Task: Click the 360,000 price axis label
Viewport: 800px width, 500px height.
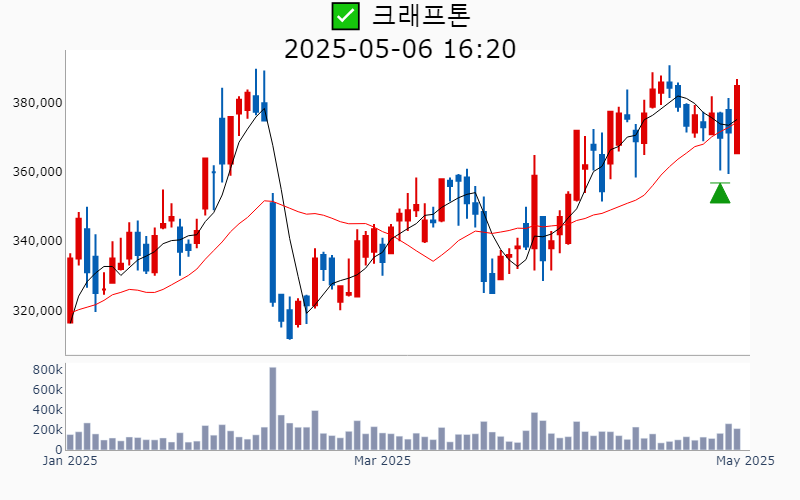Action: 37,172
